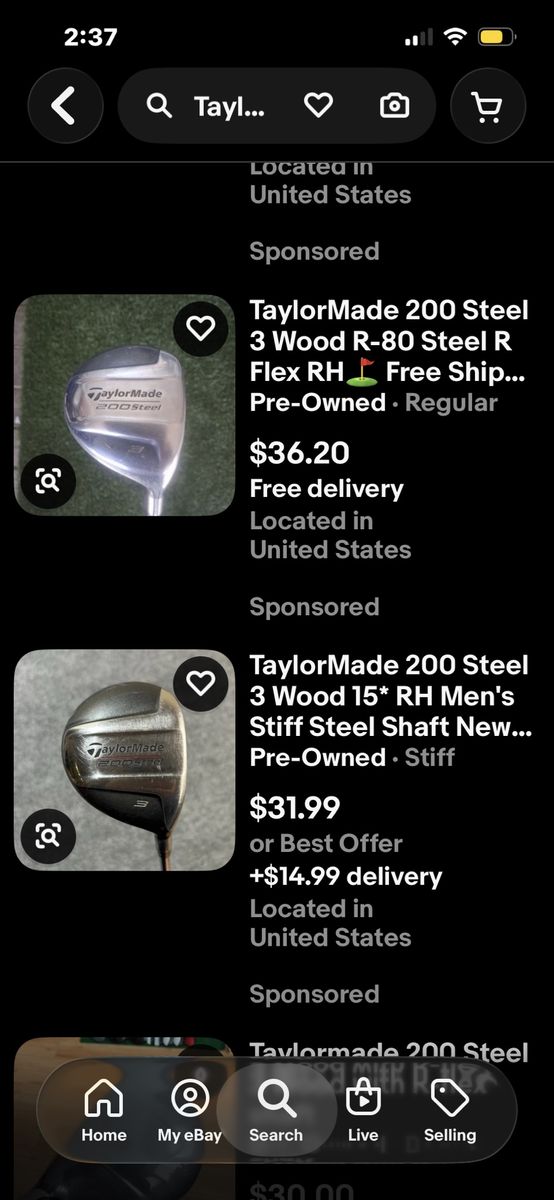Open the $36.20 price listing
This screenshot has height=1200, width=554.
(x=299, y=453)
